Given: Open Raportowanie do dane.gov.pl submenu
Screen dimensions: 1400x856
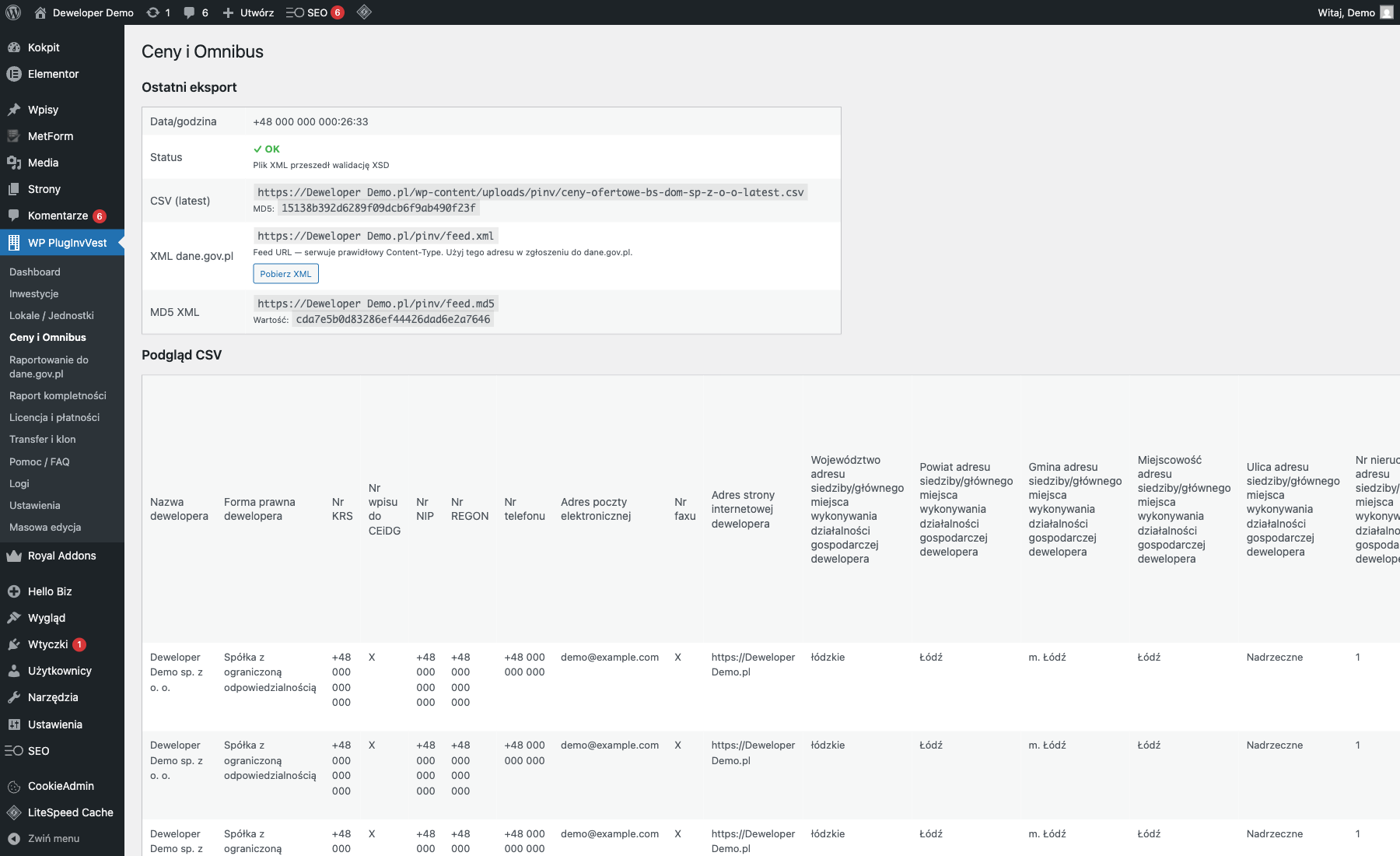Looking at the screenshot, I should point(48,367).
